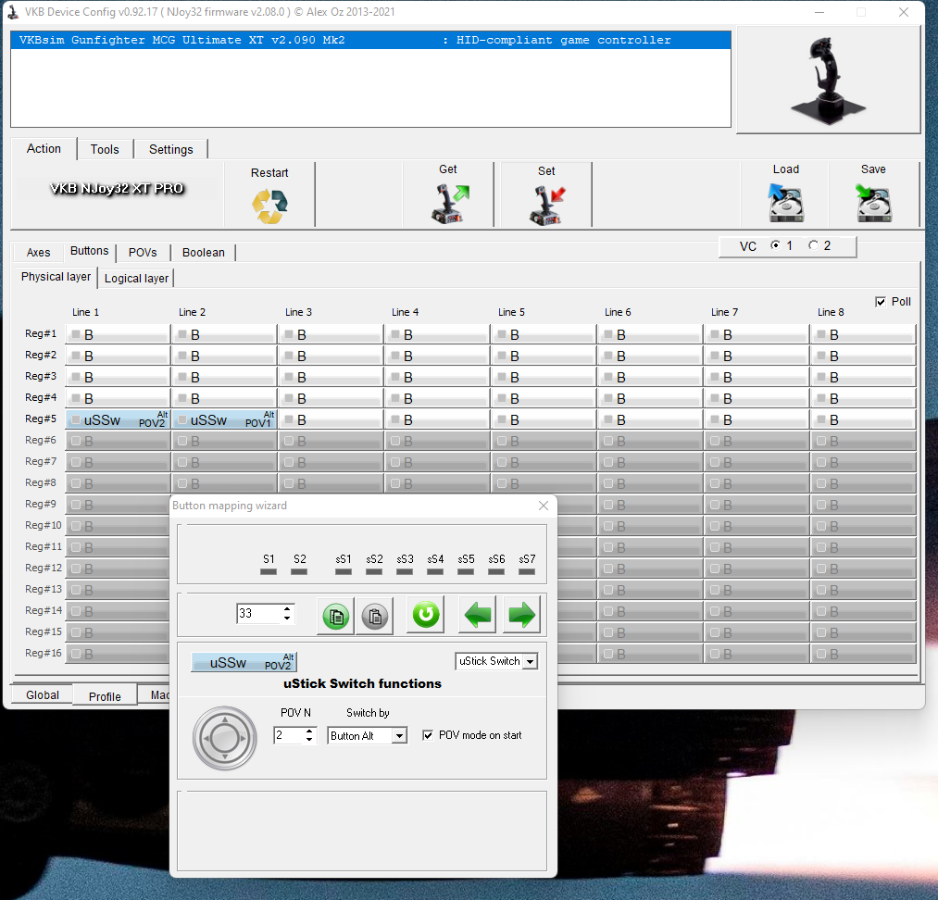Click the green left arrow button

pyautogui.click(x=477, y=614)
